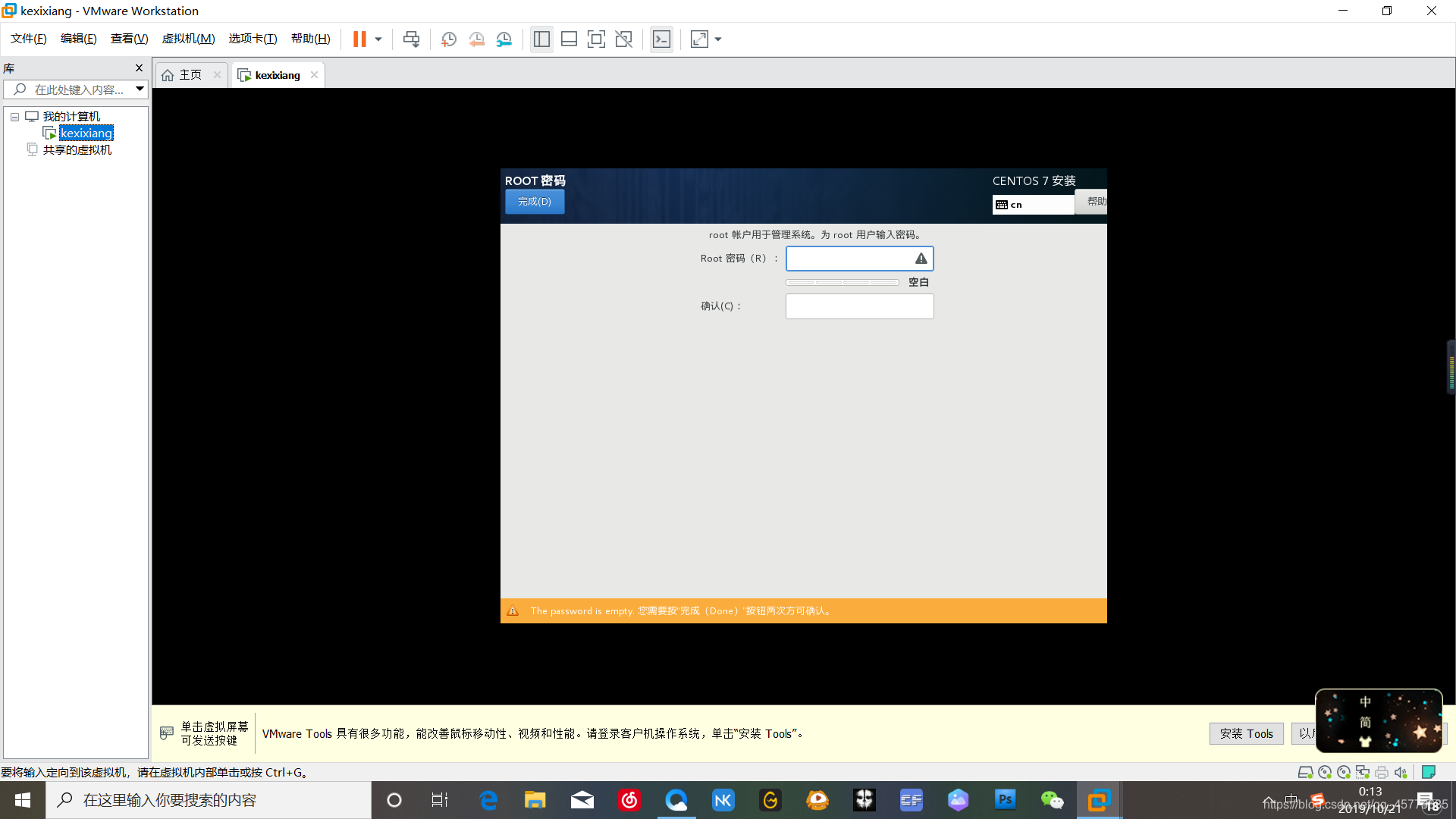Click the network adapter status icon
Image resolution: width=1456 pixels, height=819 pixels.
tap(1363, 773)
